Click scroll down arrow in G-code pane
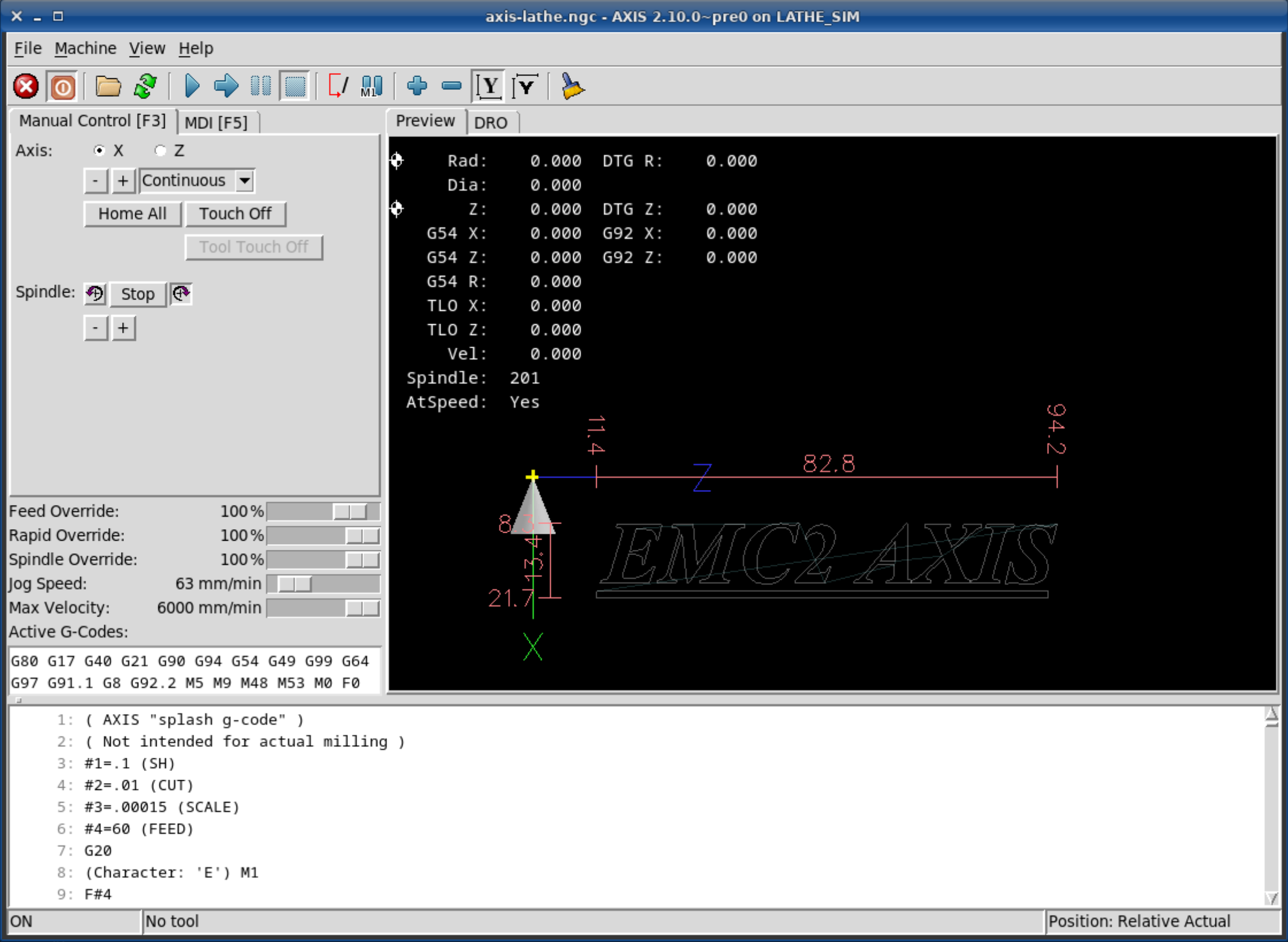This screenshot has width=1288, height=942. tap(1271, 898)
